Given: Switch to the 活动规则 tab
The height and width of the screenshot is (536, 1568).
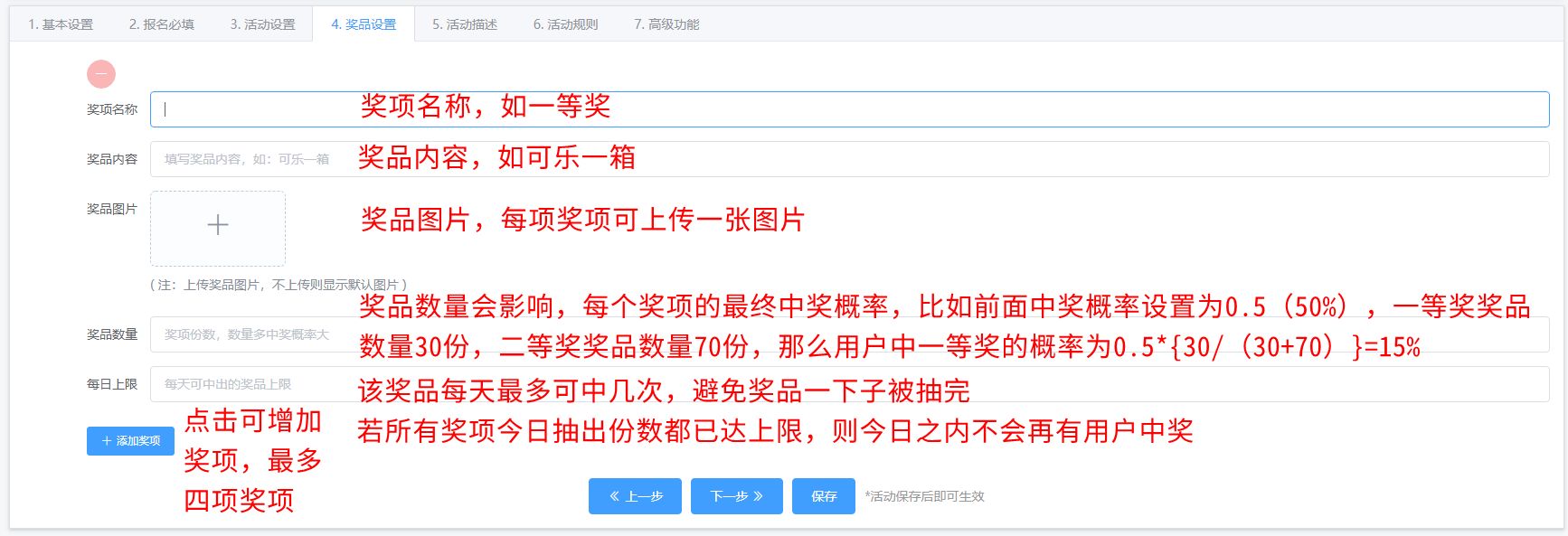Looking at the screenshot, I should coord(565,24).
